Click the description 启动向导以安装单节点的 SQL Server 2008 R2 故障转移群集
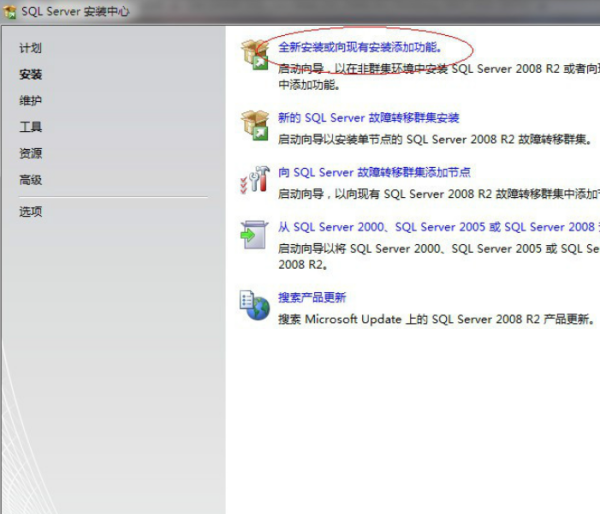 click(x=435, y=139)
